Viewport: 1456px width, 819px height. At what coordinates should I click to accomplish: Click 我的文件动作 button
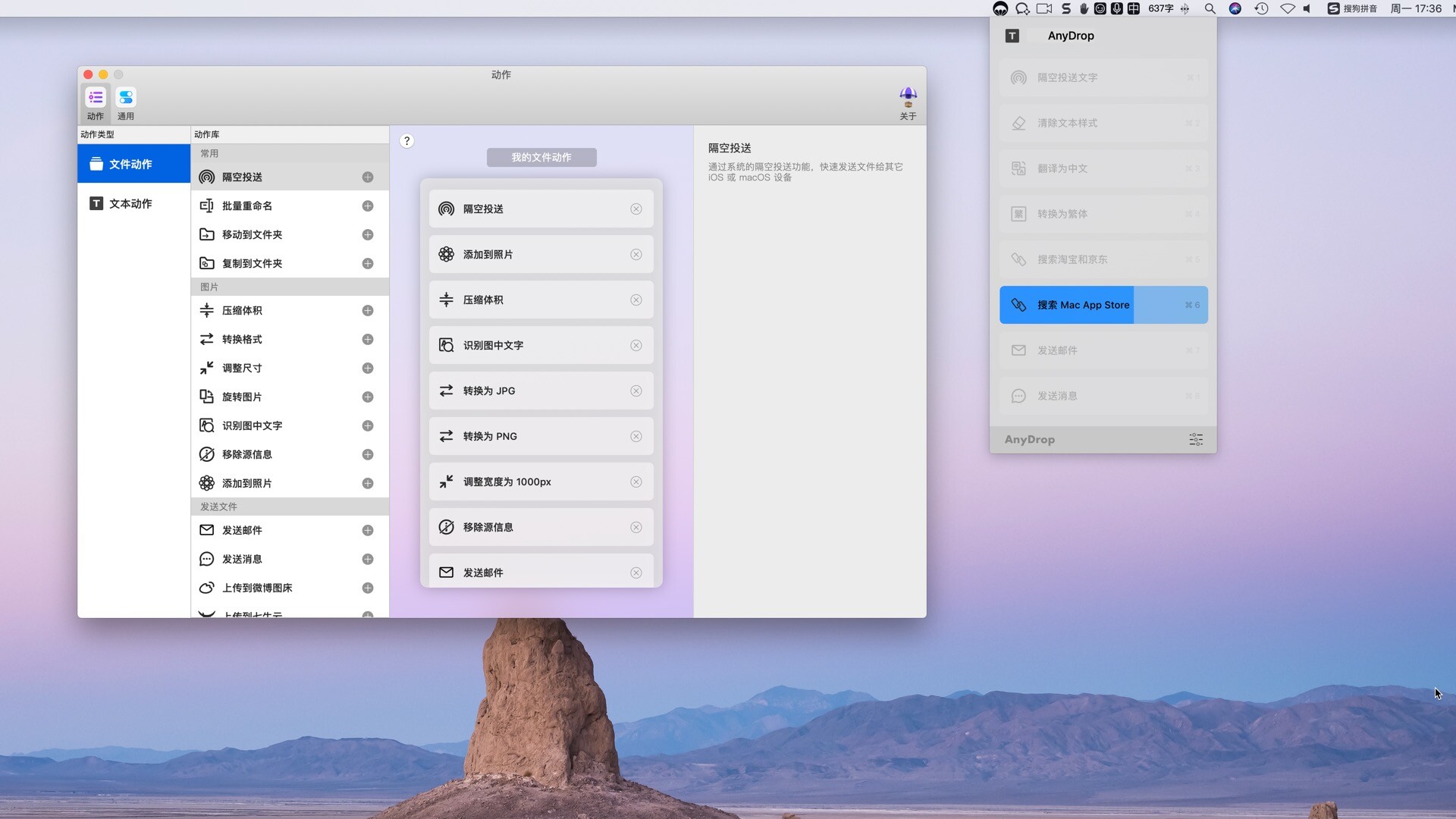[x=540, y=157]
